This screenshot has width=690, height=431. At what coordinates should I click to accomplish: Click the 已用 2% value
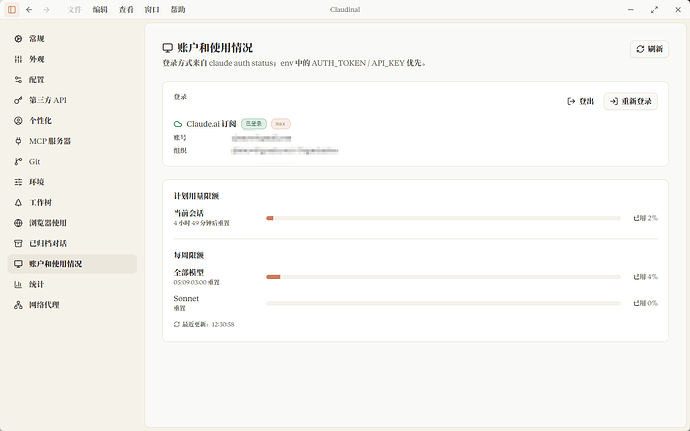click(646, 218)
